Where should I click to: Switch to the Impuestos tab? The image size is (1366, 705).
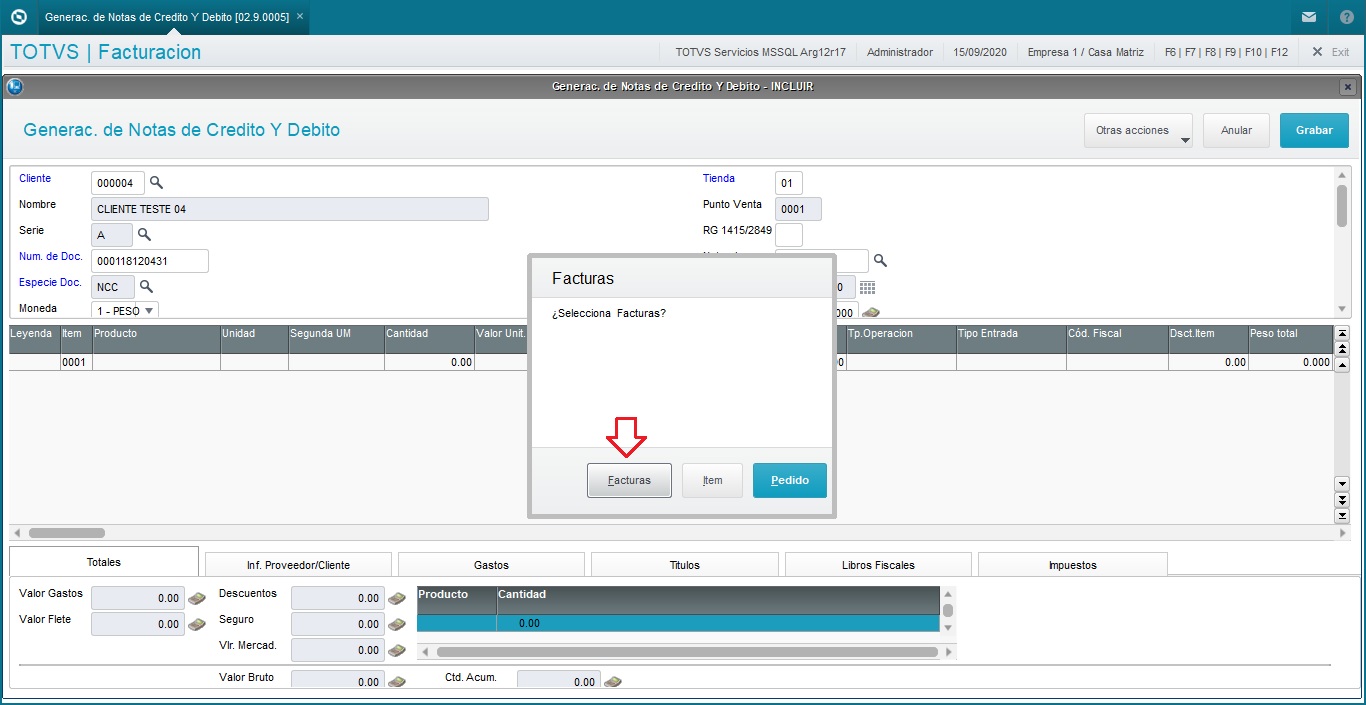point(1073,565)
